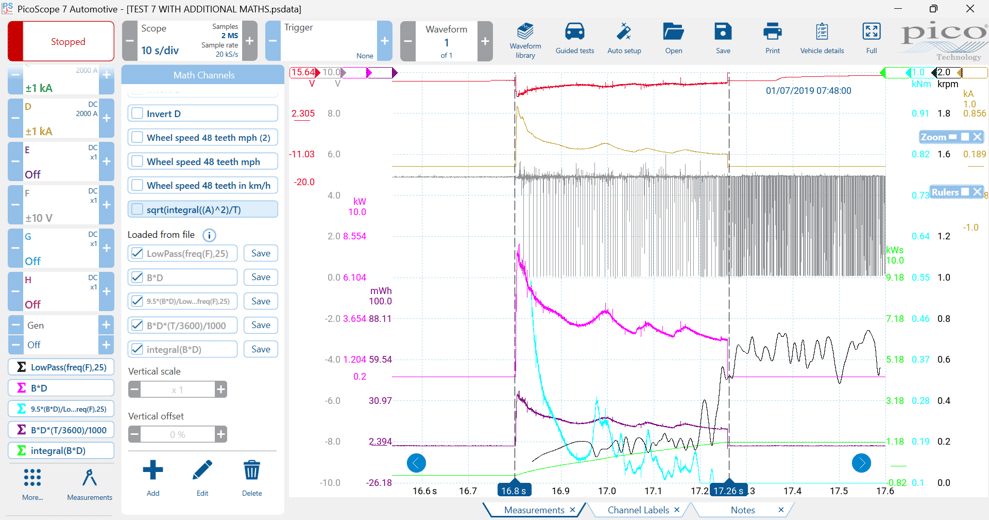
Task: Open channel F options
Action: click(x=61, y=205)
